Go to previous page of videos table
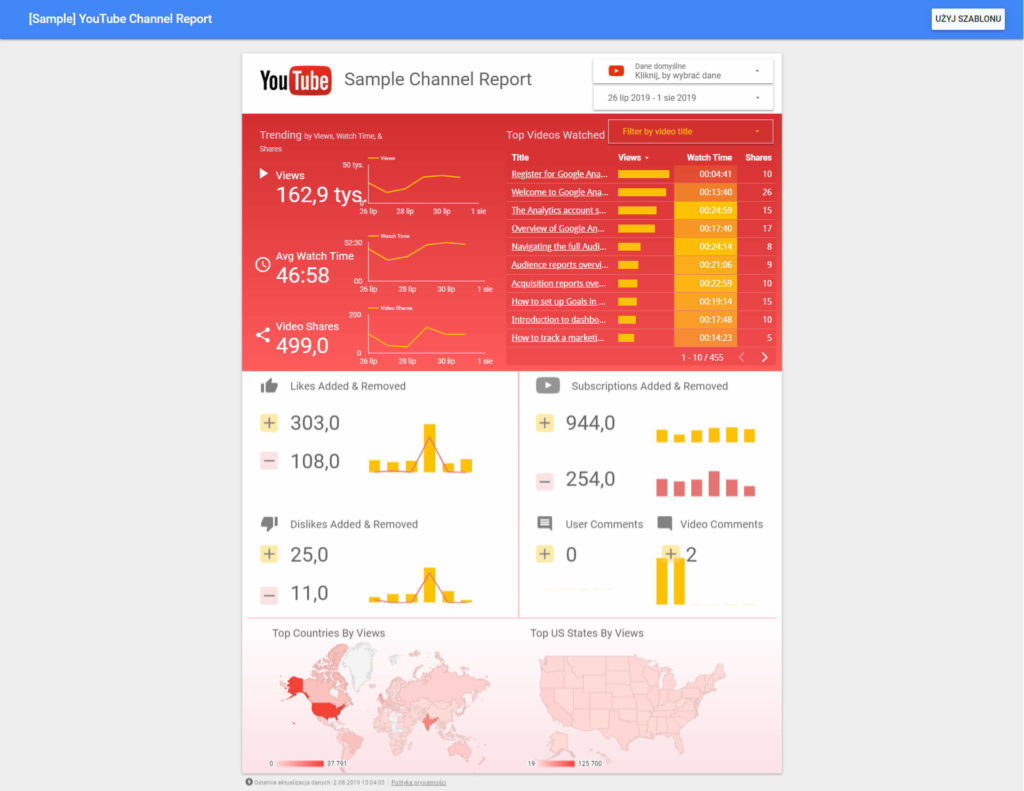 (741, 357)
